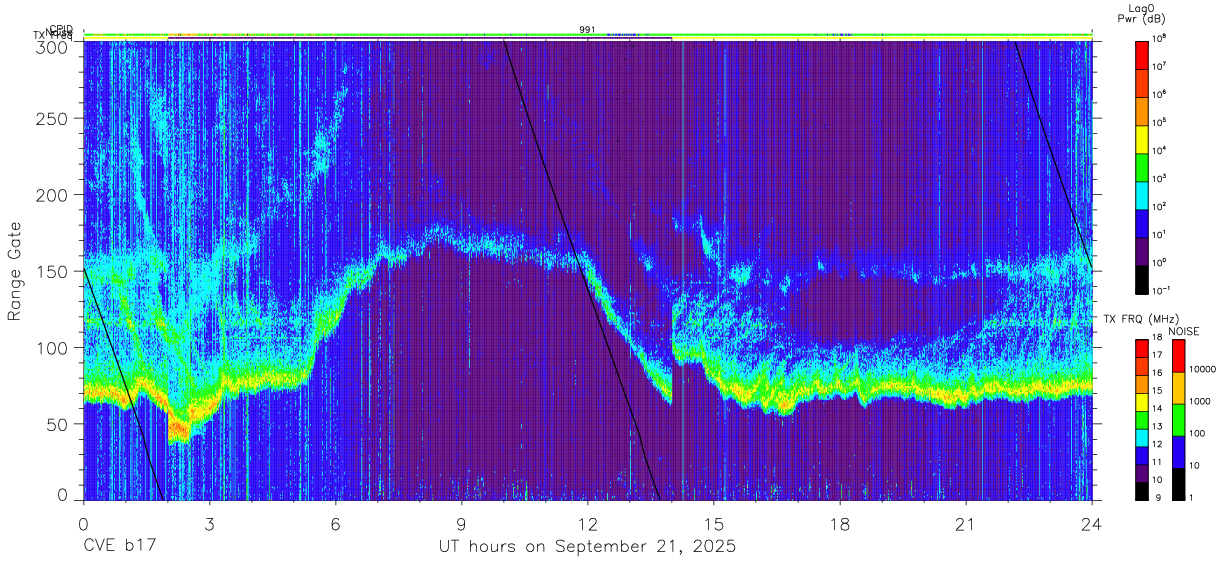The image size is (1228, 567).
Task: Click the '24' UT hour tick label
Action: pos(1092,524)
